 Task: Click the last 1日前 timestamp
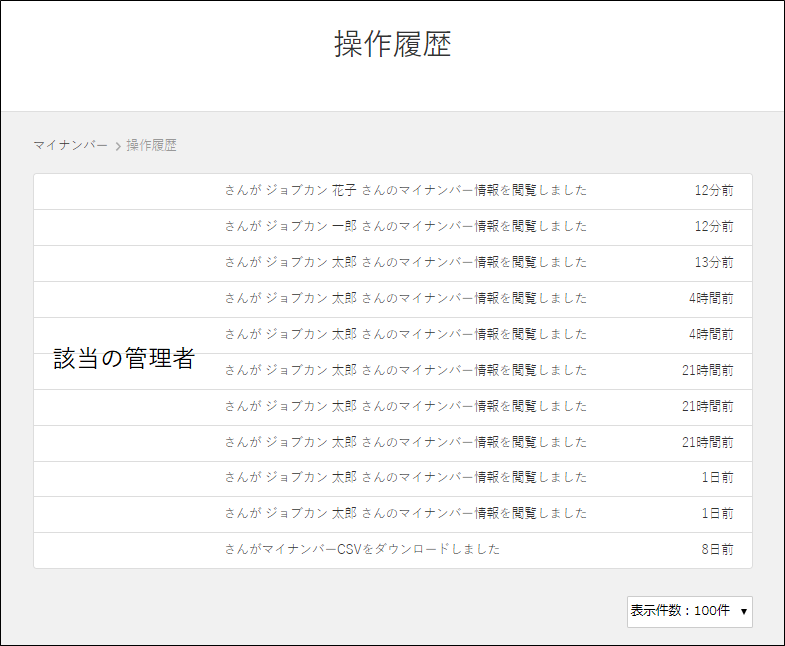(717, 514)
